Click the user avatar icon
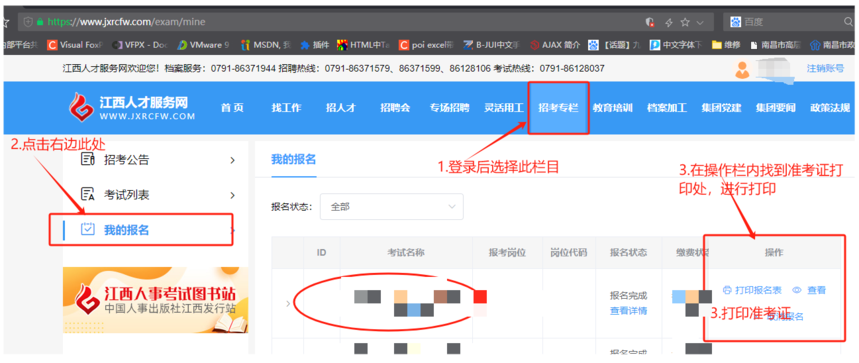 pos(742,69)
